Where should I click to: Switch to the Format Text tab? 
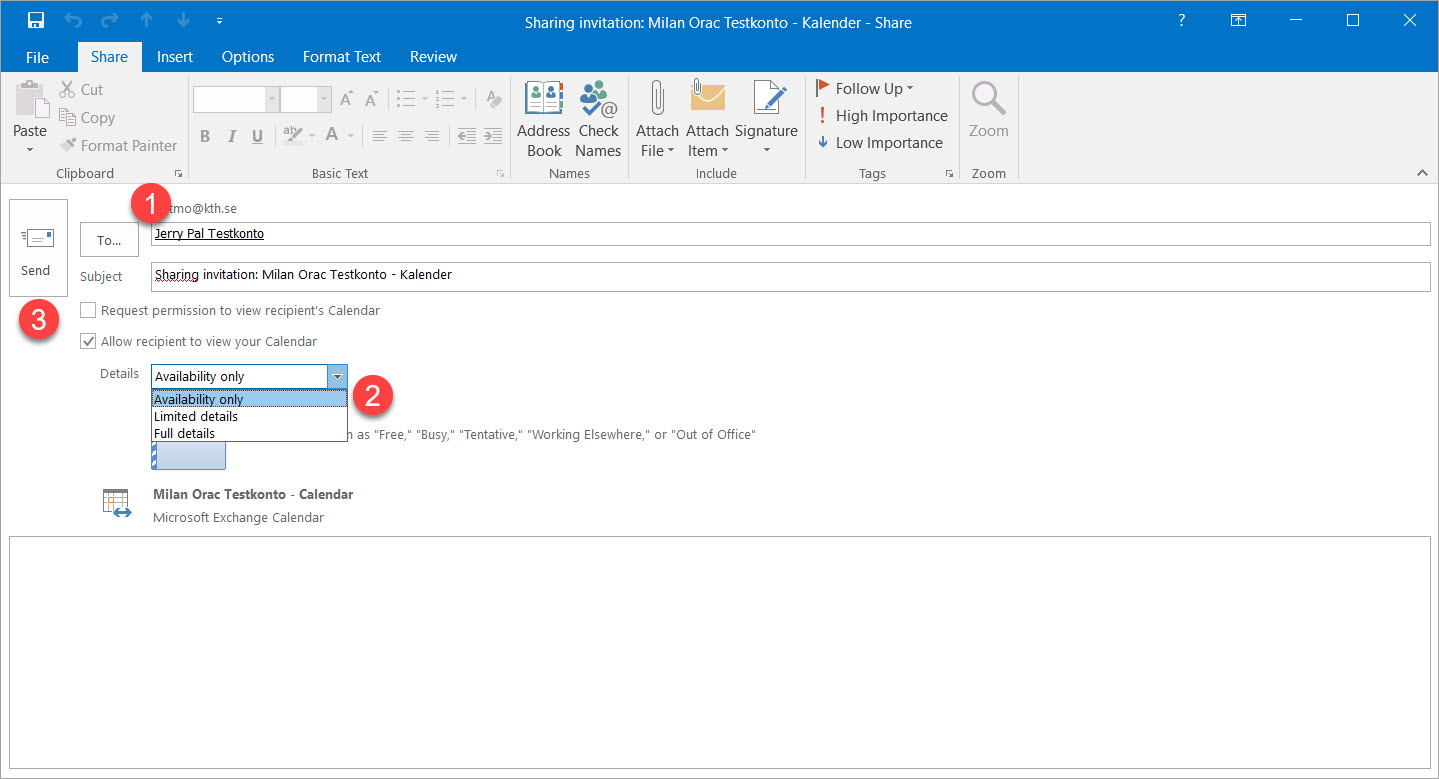[x=342, y=57]
